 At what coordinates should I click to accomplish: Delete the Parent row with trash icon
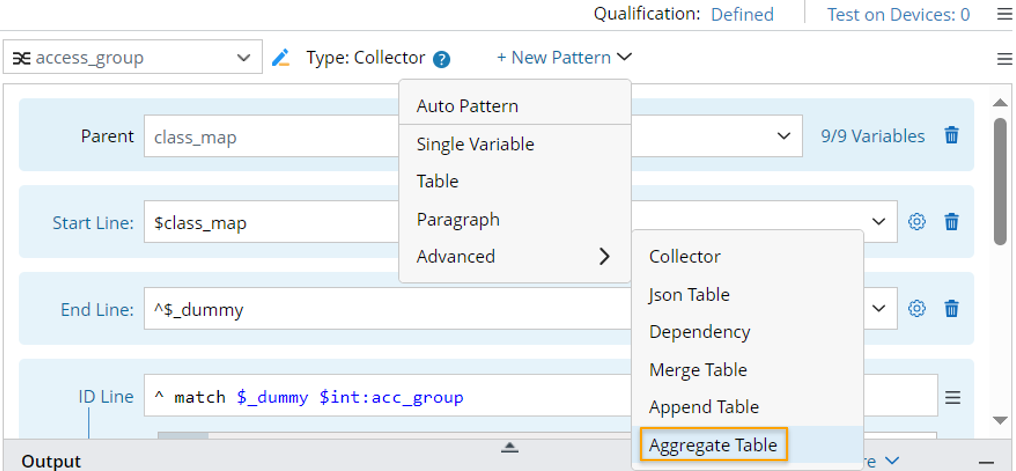click(952, 136)
